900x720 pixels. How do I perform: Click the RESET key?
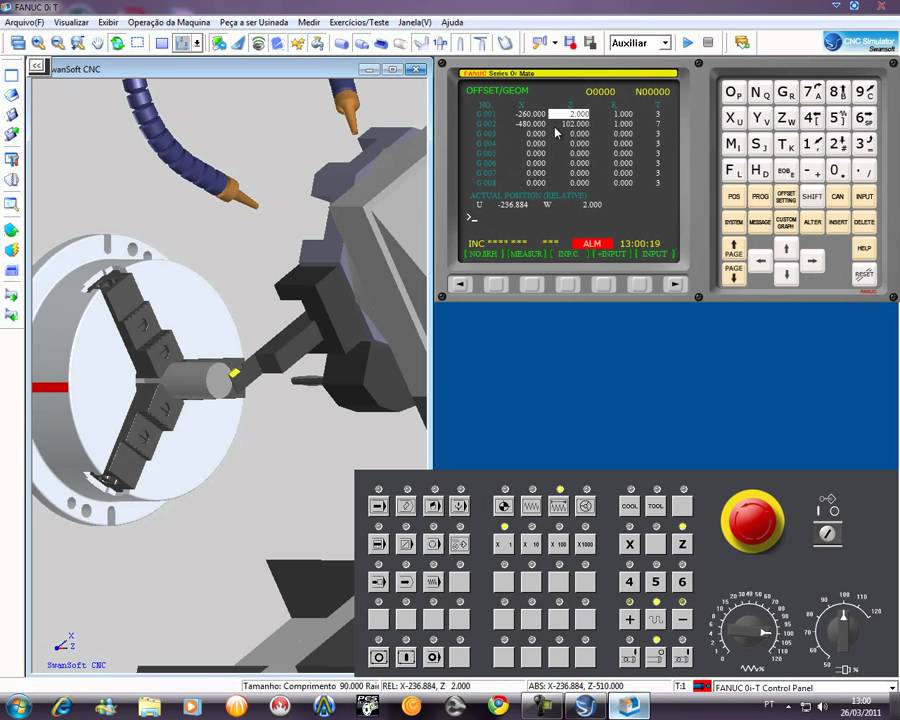click(864, 274)
